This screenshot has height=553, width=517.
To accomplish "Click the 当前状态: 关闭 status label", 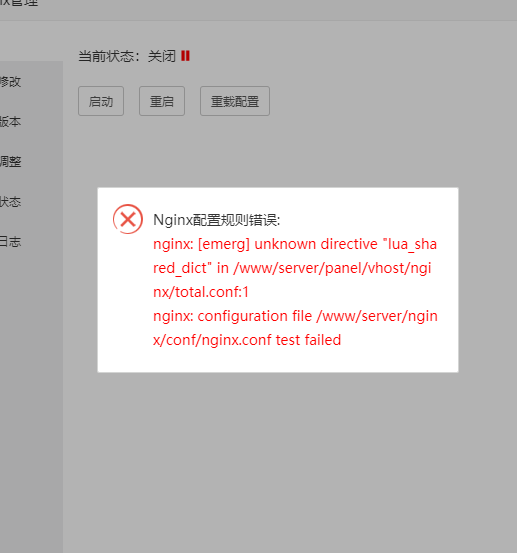I will pyautogui.click(x=127, y=56).
